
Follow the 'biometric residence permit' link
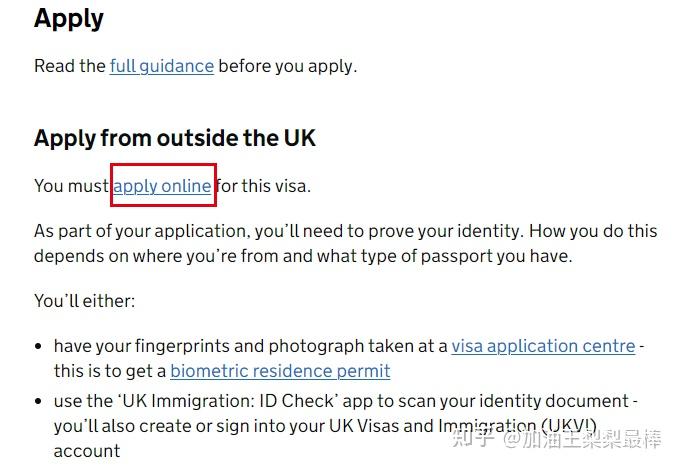[x=280, y=371]
